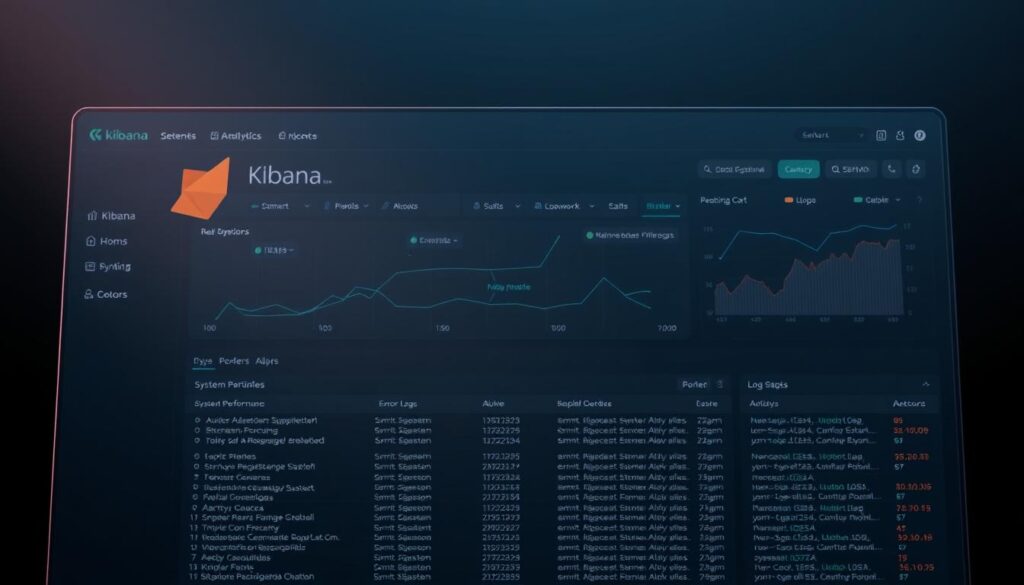The width and height of the screenshot is (1024, 585).
Task: Open the teal filter dropdown in the toolbar
Action: click(x=660, y=206)
